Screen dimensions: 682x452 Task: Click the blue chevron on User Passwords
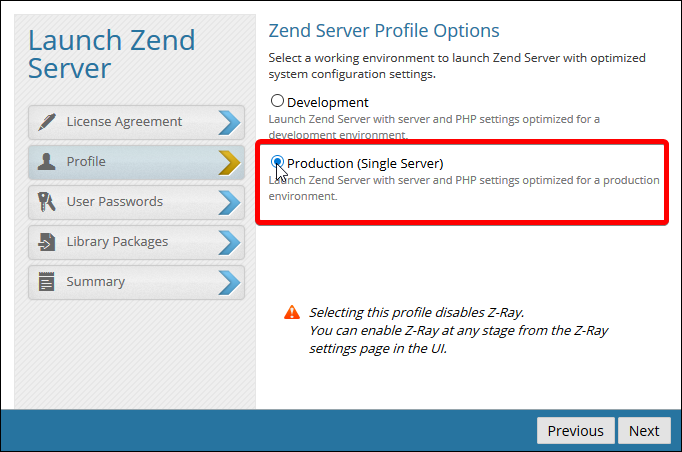[229, 202]
